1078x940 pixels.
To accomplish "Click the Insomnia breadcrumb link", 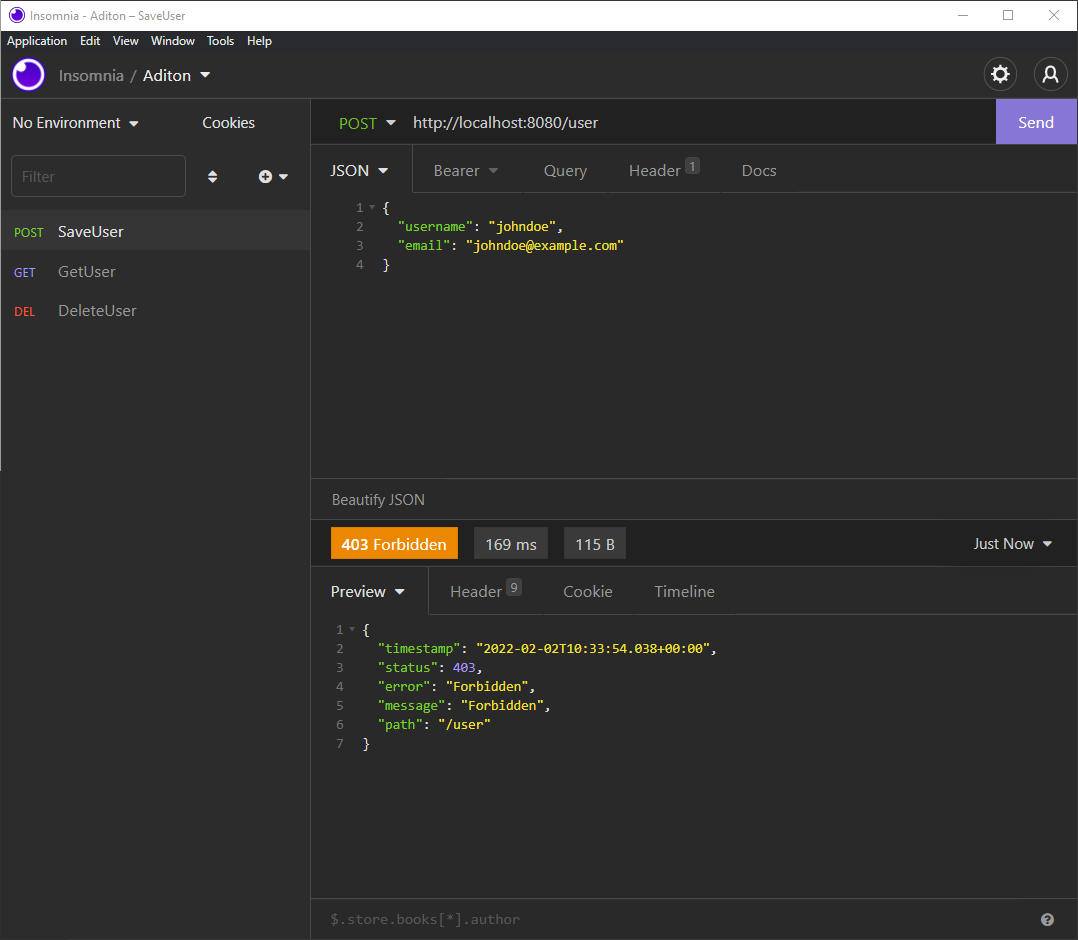I will coord(91,76).
